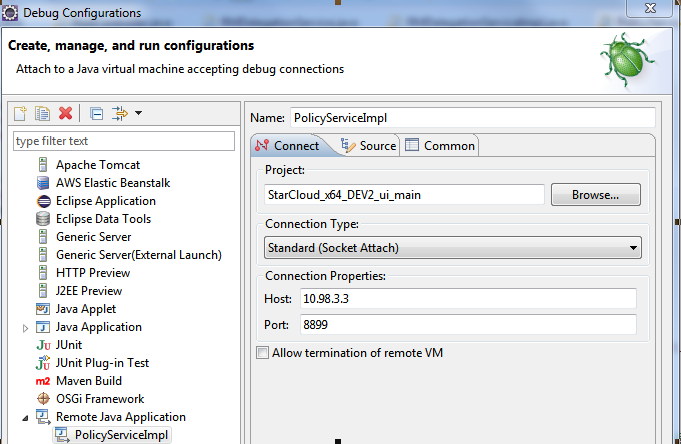Image resolution: width=681 pixels, height=444 pixels.
Task: Switch to the Connect tab
Action: click(x=289, y=146)
